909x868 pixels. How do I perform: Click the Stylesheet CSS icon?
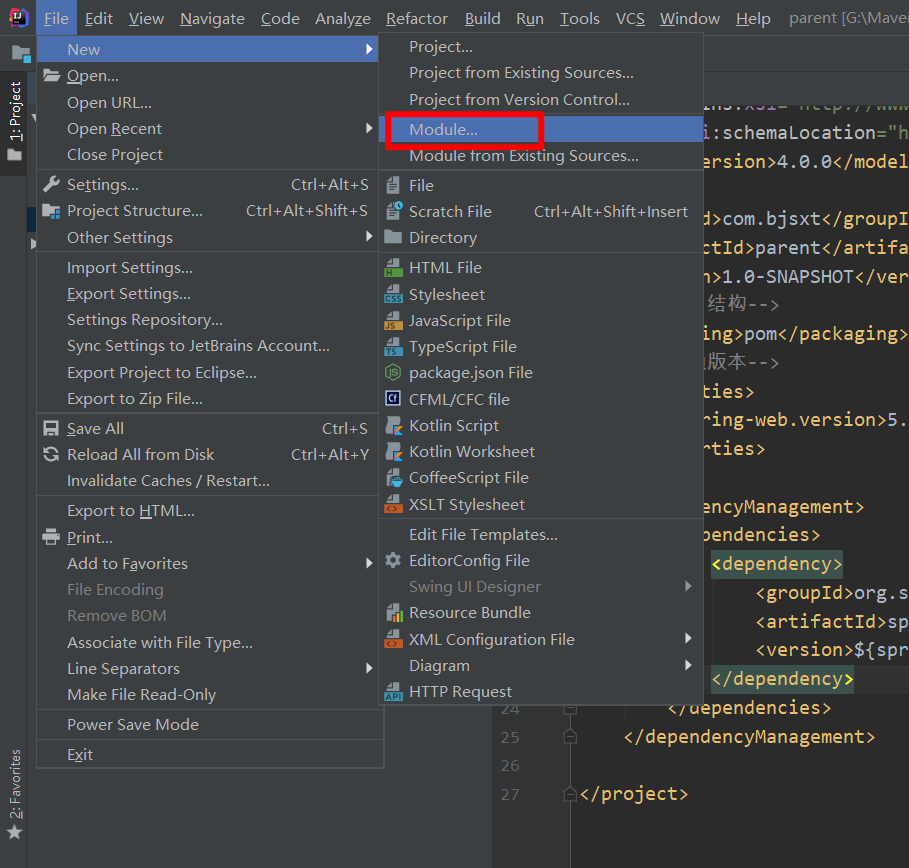click(393, 295)
